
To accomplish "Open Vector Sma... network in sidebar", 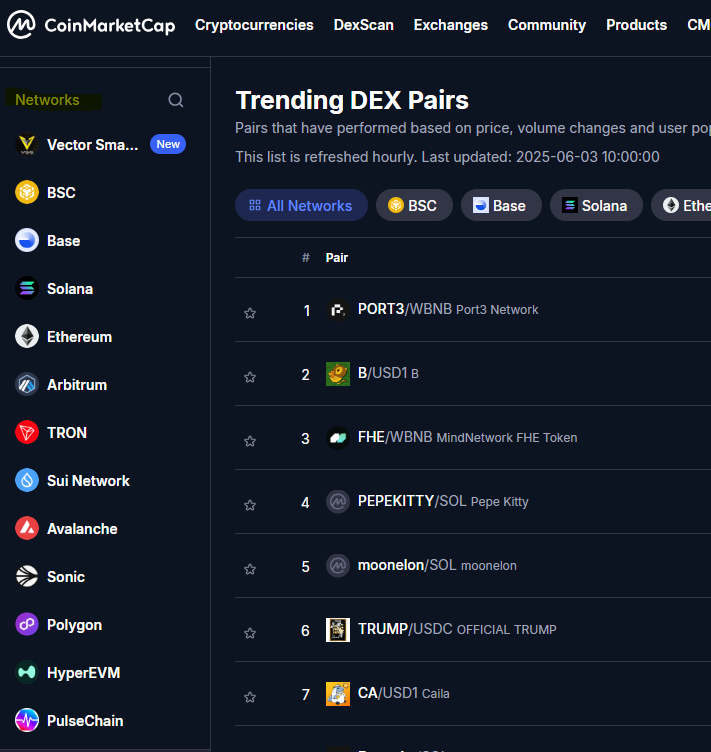I will click(93, 145).
